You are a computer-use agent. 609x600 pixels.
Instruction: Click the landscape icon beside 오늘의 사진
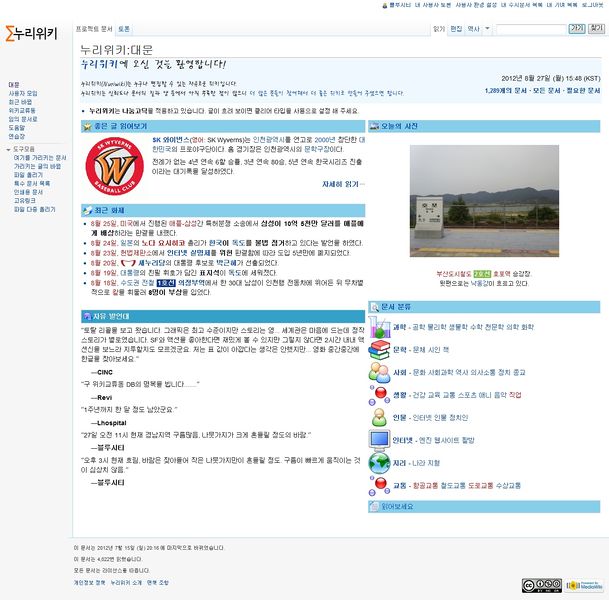pos(374,126)
